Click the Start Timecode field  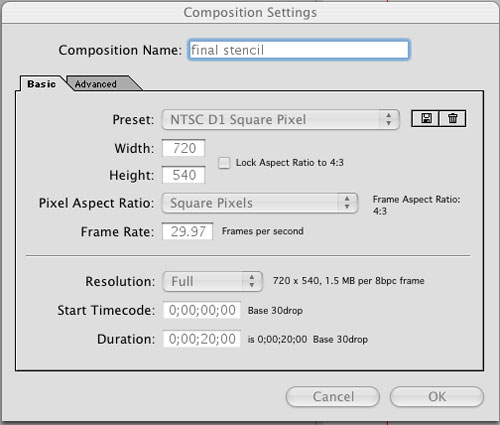click(x=202, y=310)
